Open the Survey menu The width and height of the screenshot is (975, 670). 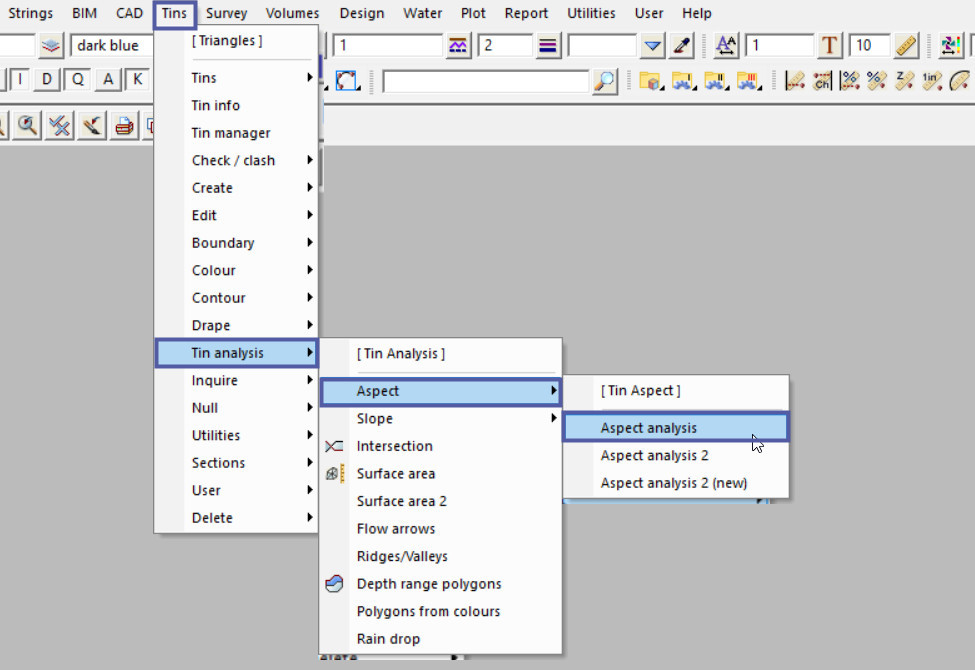point(226,13)
